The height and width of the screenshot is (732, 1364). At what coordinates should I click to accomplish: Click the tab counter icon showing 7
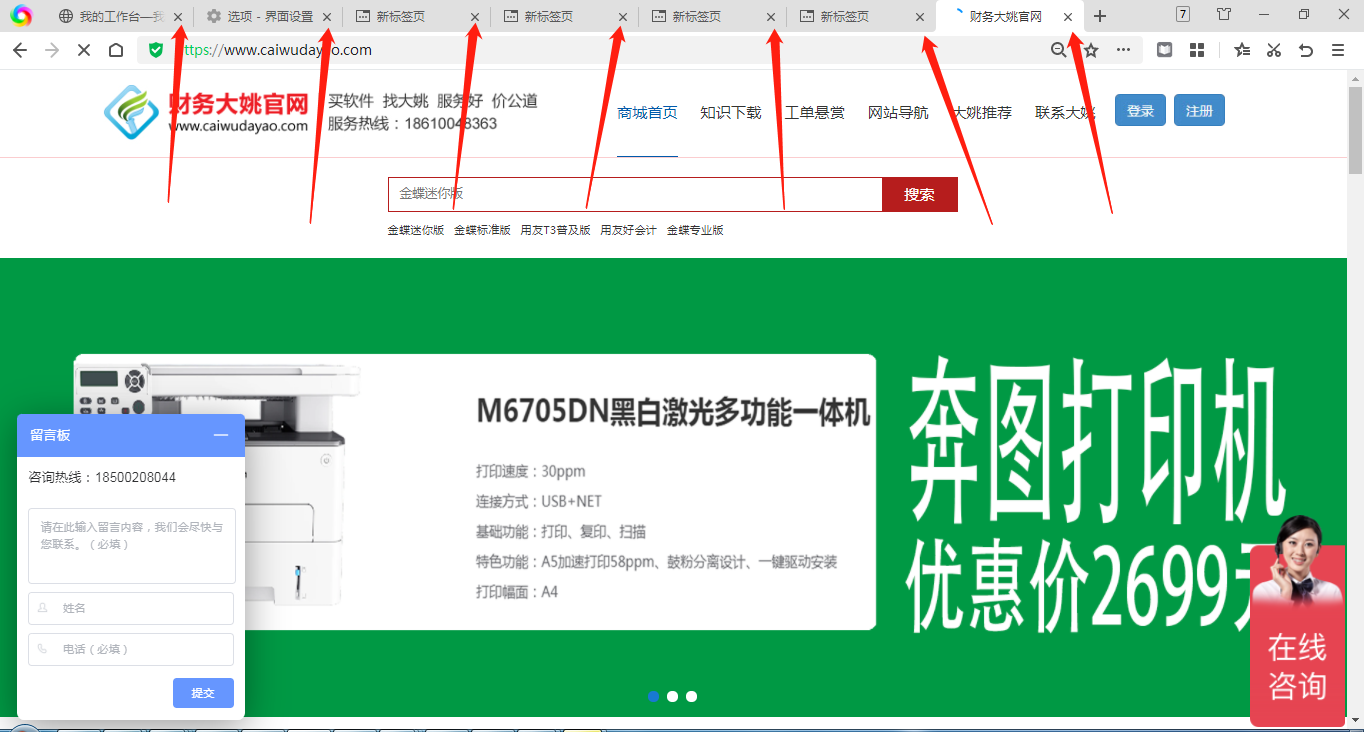coord(1183,14)
